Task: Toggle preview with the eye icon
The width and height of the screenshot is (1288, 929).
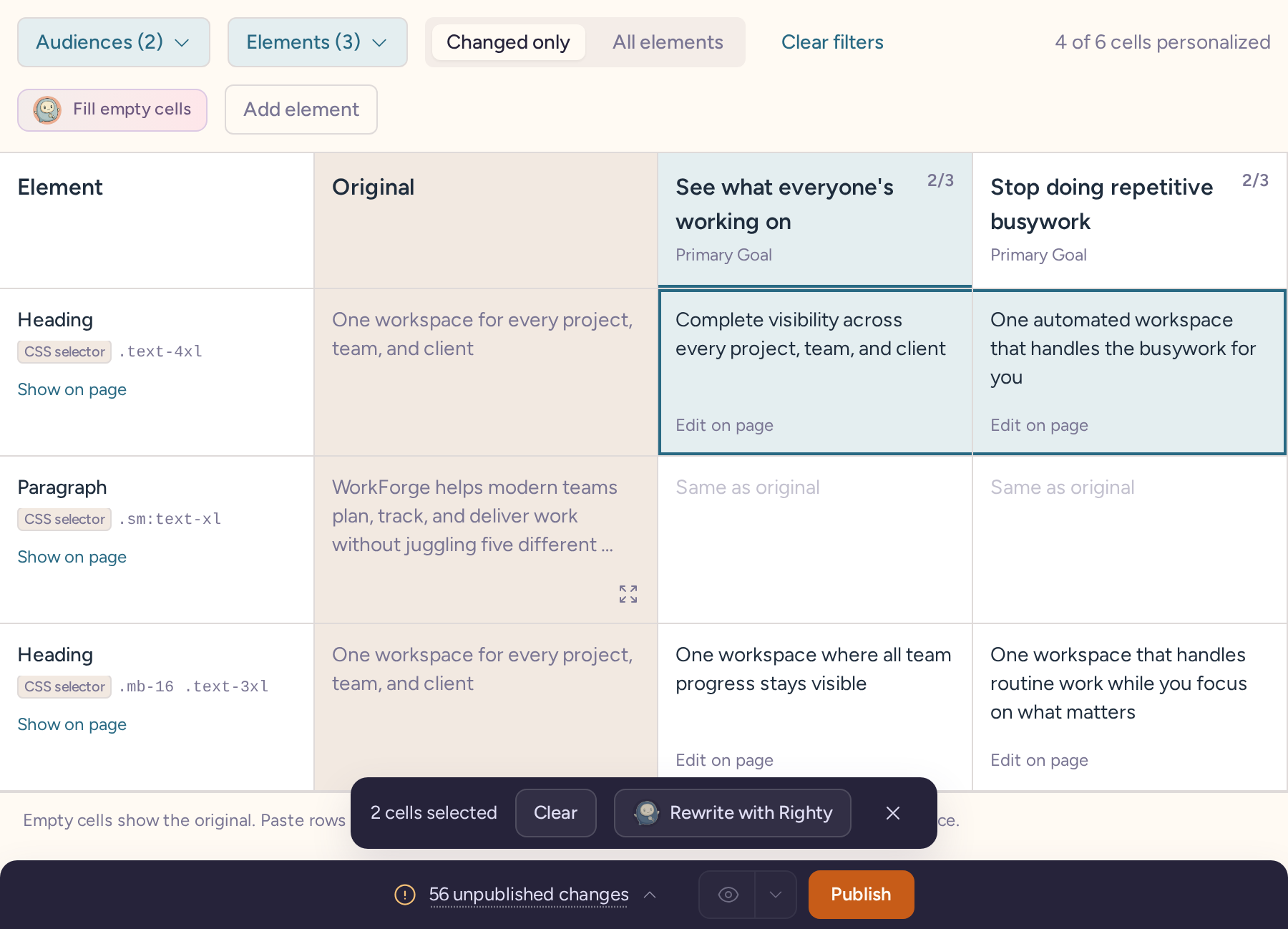Action: tap(728, 895)
